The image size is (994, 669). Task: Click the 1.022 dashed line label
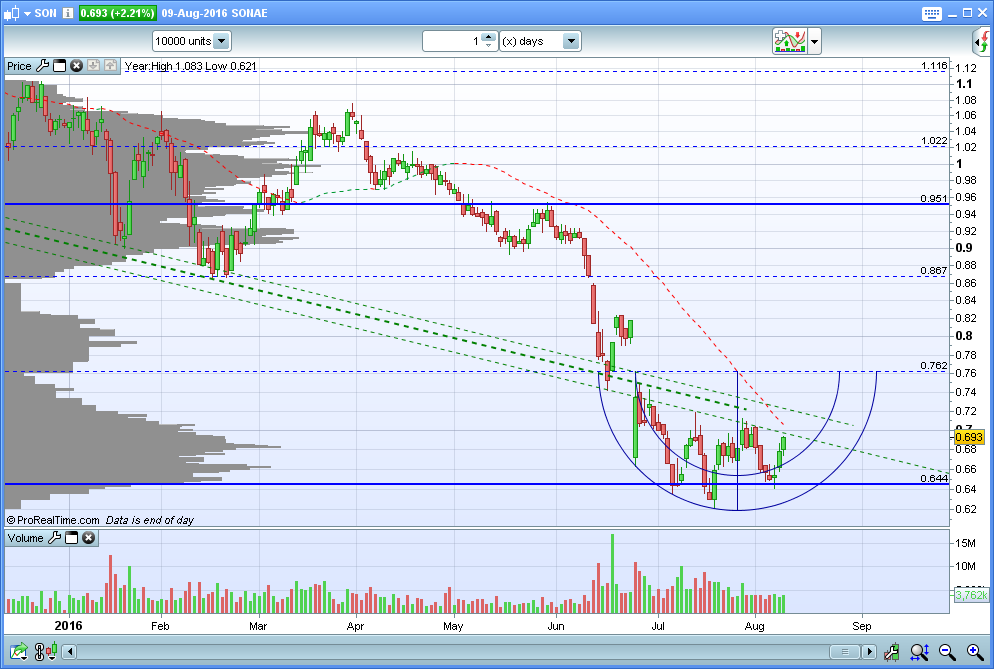934,141
